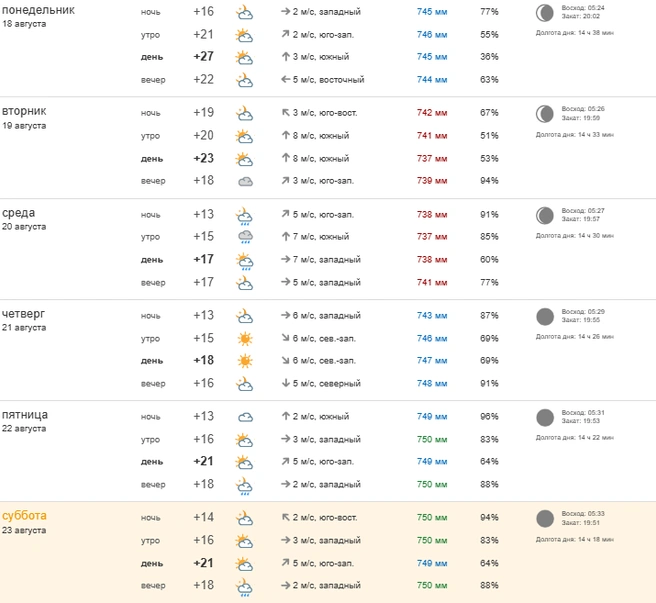Open the понедельник day heading
Image resolution: width=656 pixels, height=603 pixels.
click(38, 10)
